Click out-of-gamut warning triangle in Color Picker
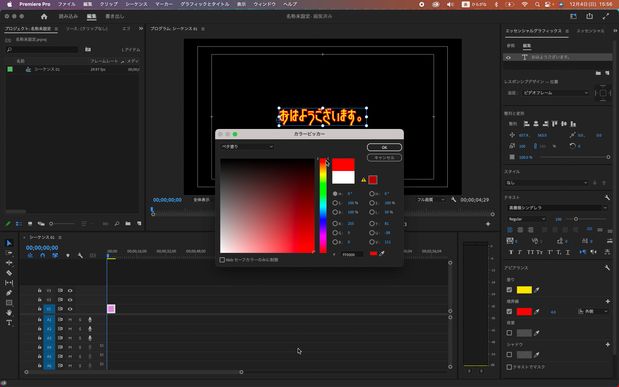Viewport: 619px width, 387px height. 364,180
